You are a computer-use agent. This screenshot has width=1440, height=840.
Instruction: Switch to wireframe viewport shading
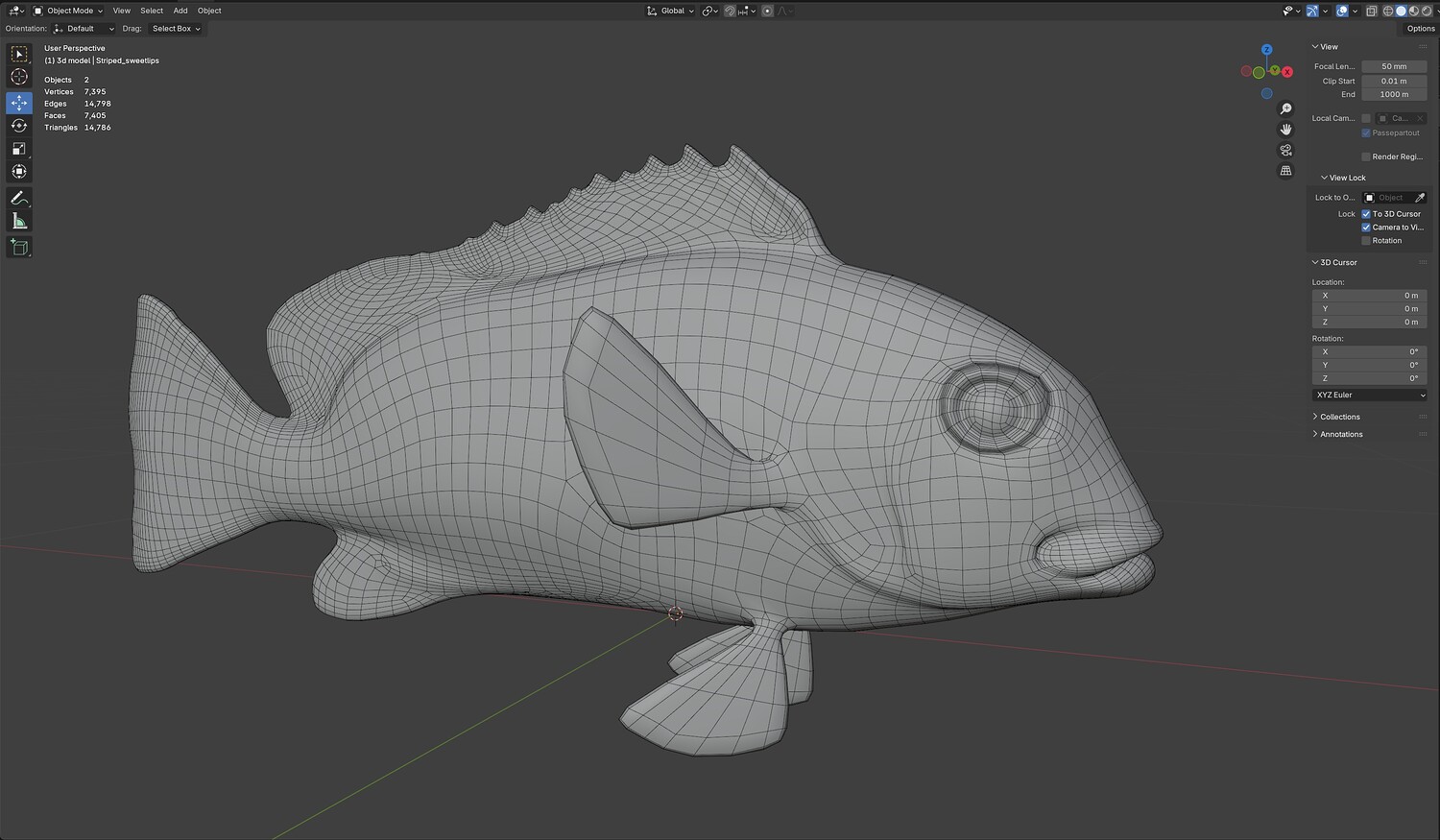point(1388,11)
